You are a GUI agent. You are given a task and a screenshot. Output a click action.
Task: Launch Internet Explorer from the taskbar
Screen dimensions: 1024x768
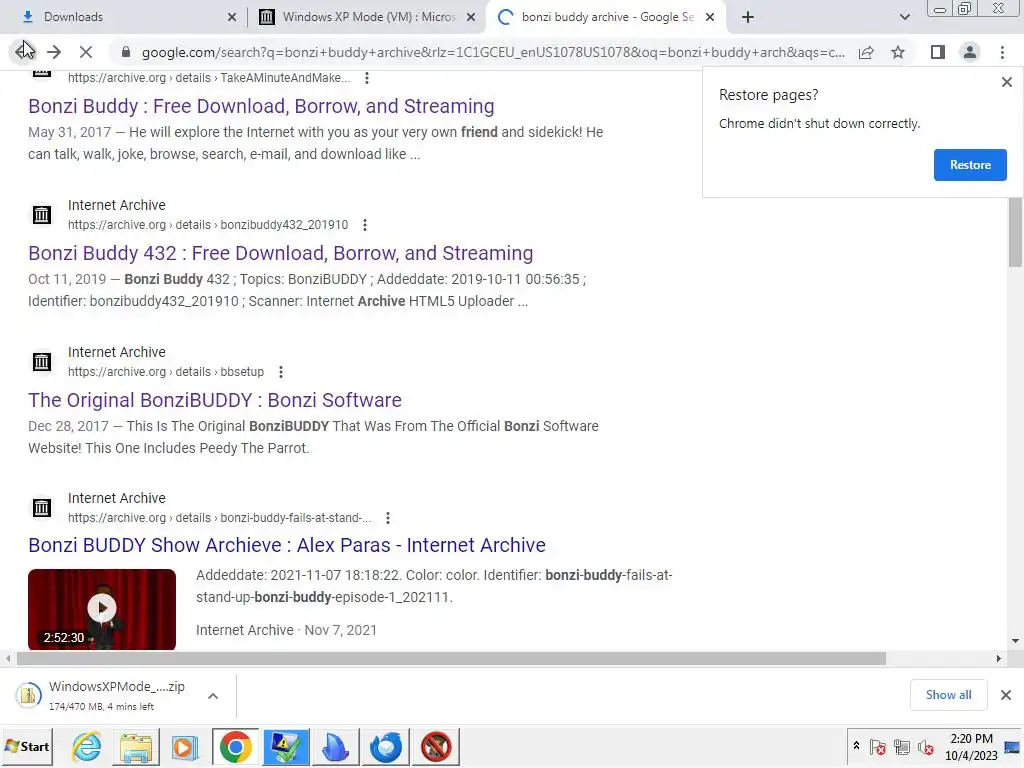coord(86,746)
